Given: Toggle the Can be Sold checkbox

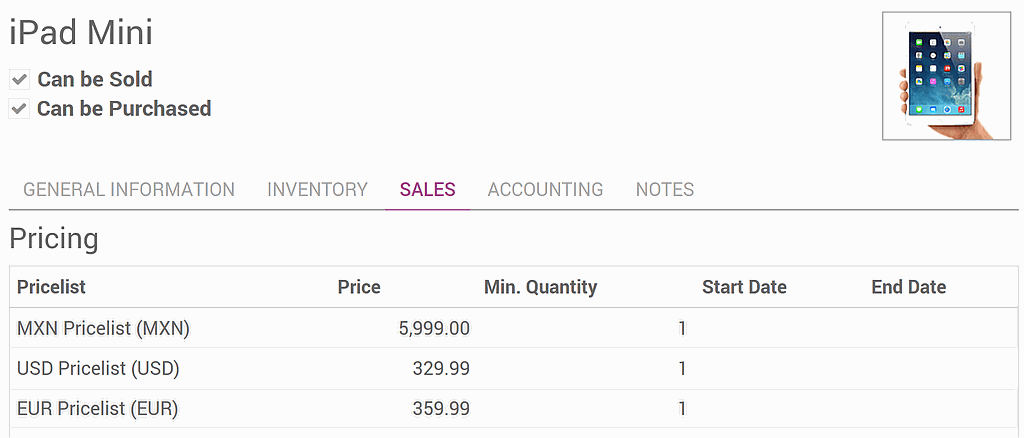Looking at the screenshot, I should click(19, 79).
